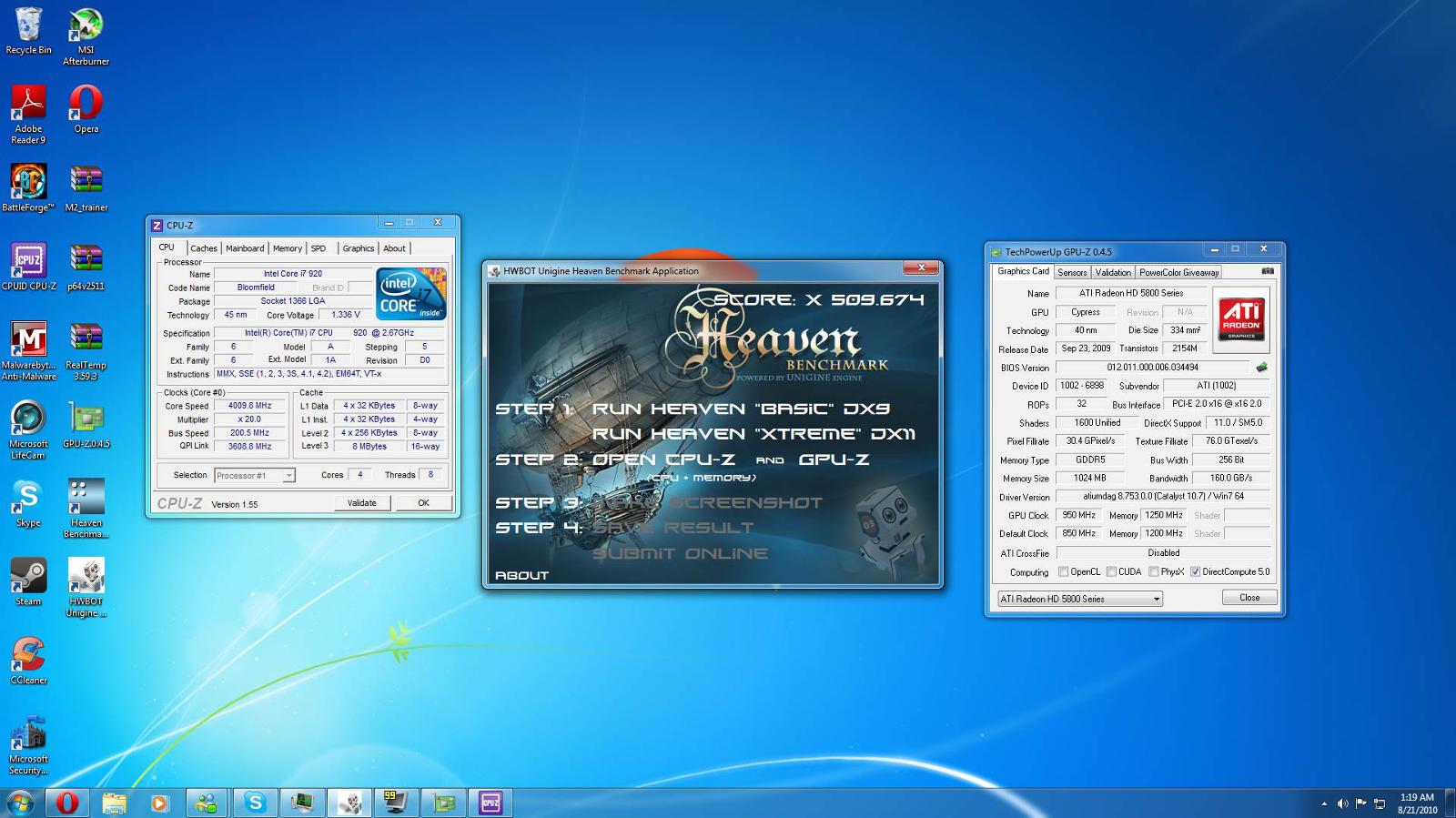Click the Validate button in CPU-Z
Viewport: 1456px width, 818px height.
361,503
